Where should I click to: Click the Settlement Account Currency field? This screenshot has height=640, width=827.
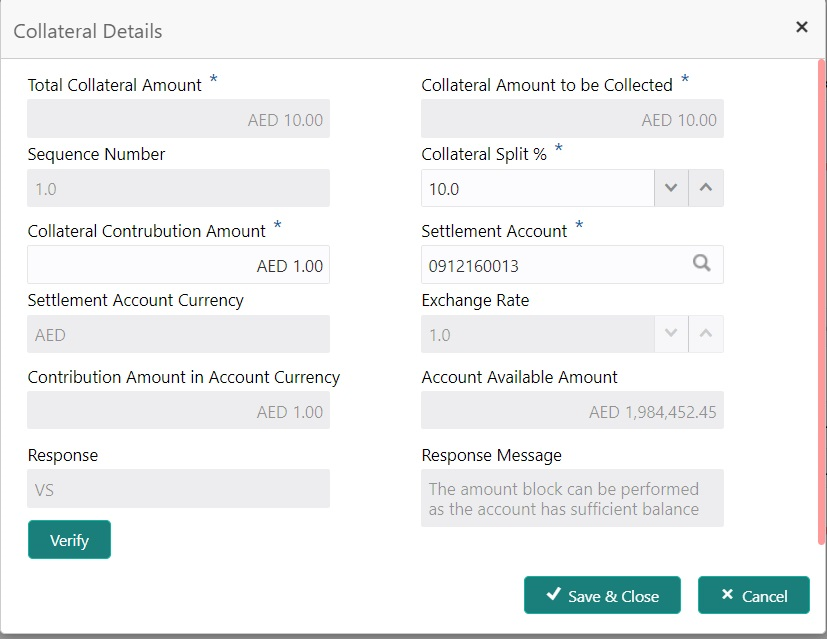click(178, 334)
